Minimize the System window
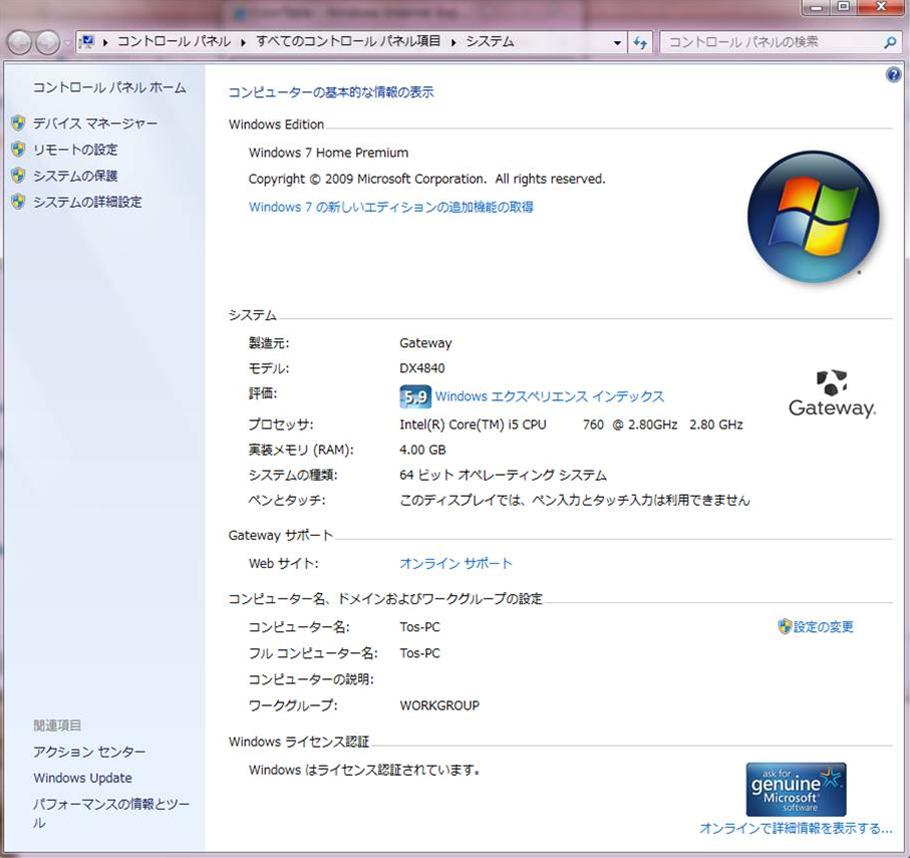The image size is (910, 858). coord(817,7)
